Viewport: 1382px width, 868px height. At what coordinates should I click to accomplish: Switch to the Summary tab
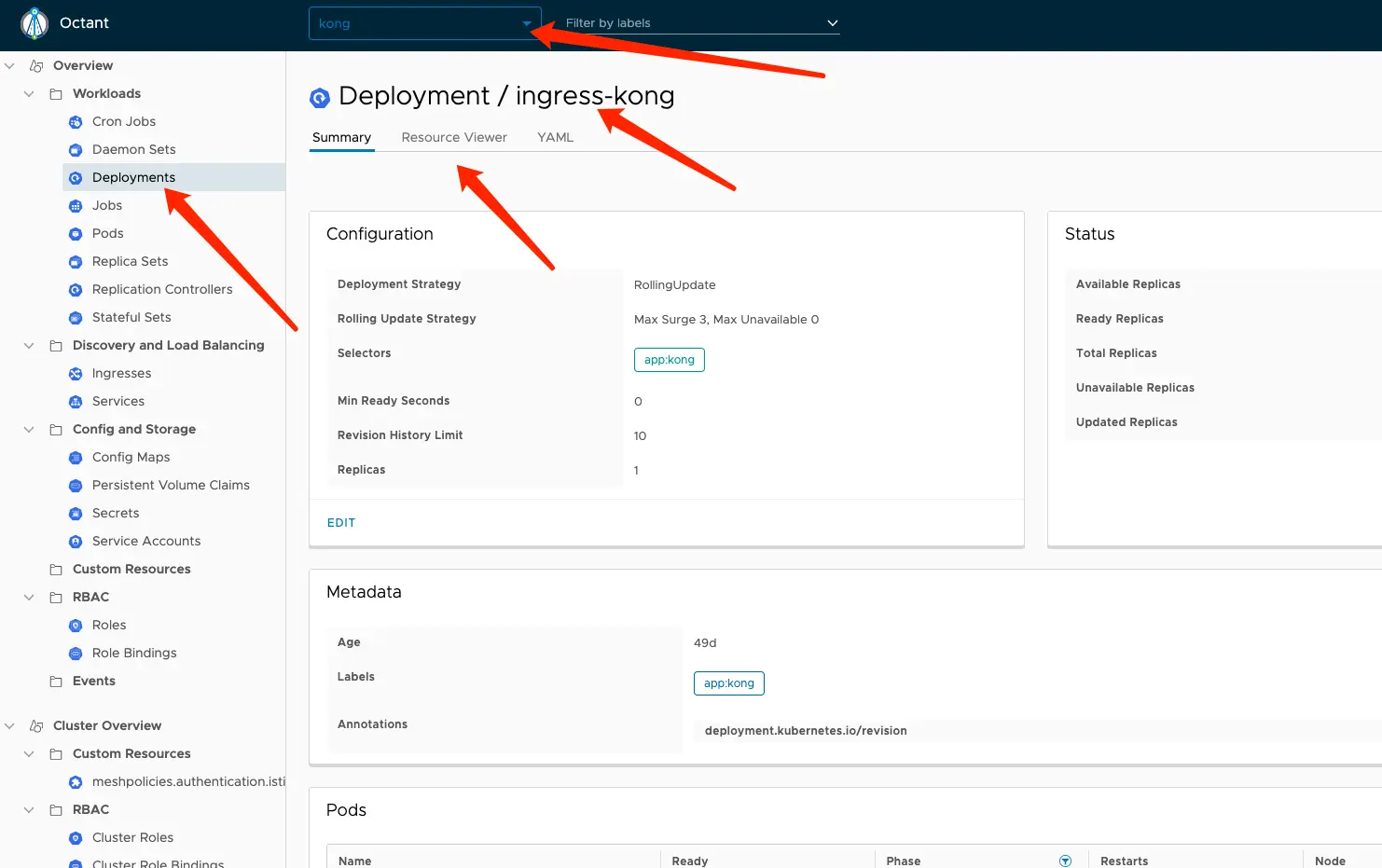point(341,137)
